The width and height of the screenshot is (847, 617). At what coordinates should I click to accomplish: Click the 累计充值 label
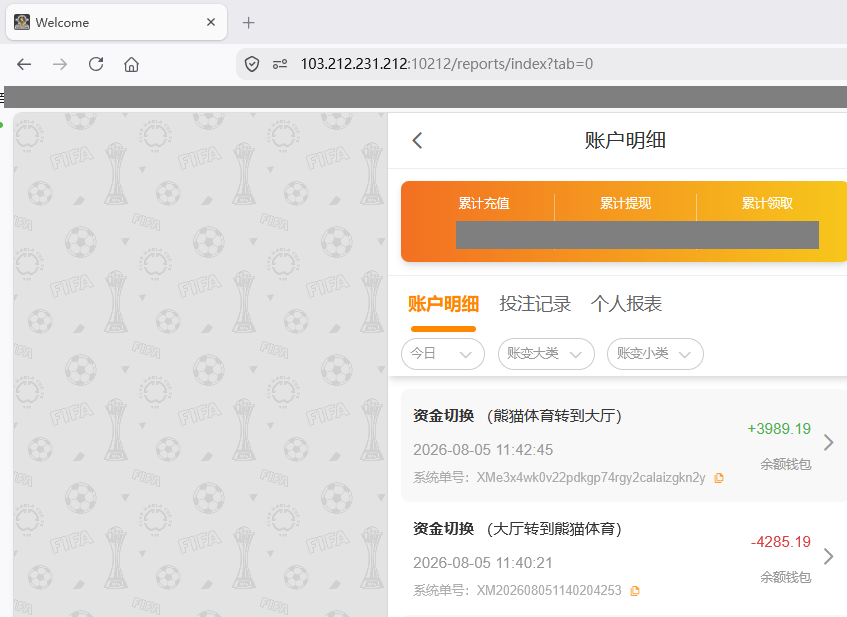point(483,203)
